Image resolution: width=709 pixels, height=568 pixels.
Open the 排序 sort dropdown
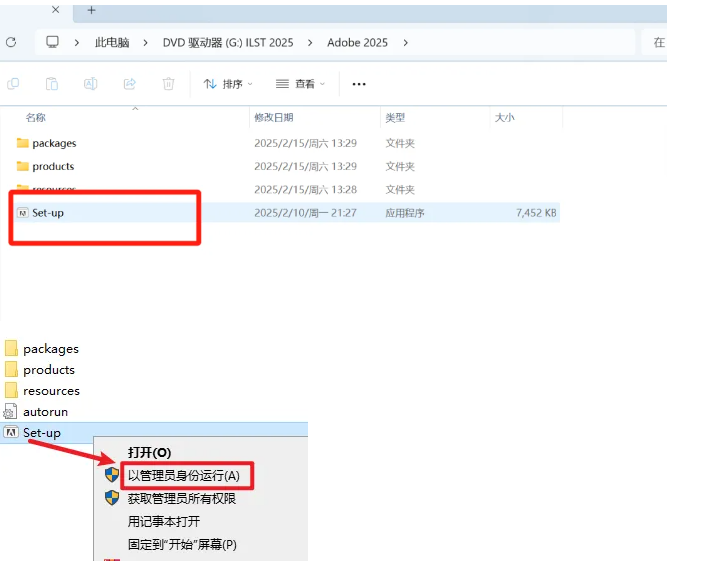pyautogui.click(x=228, y=84)
